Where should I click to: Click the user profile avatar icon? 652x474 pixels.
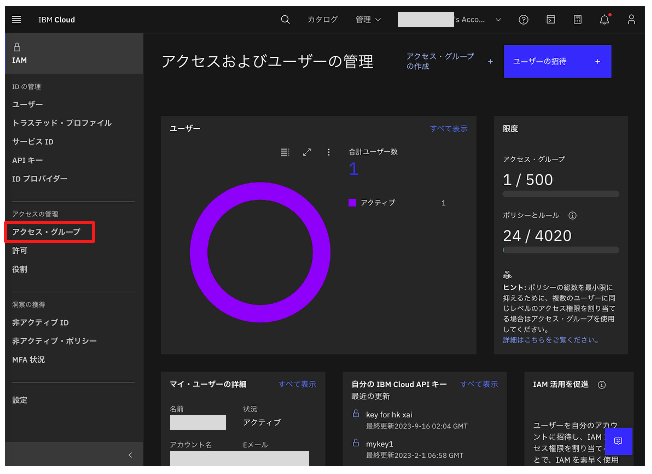(x=631, y=19)
